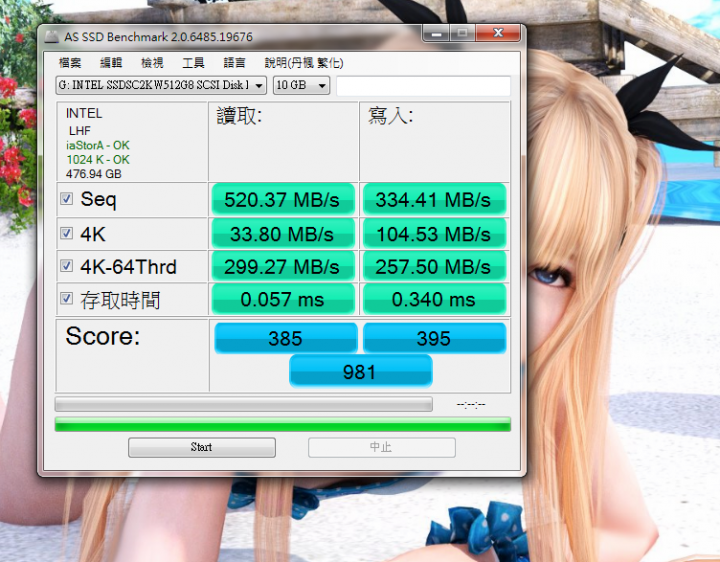Toggle the 4K-64Thrd test checkbox
Viewport: 720px width, 562px height.
pyautogui.click(x=67, y=265)
